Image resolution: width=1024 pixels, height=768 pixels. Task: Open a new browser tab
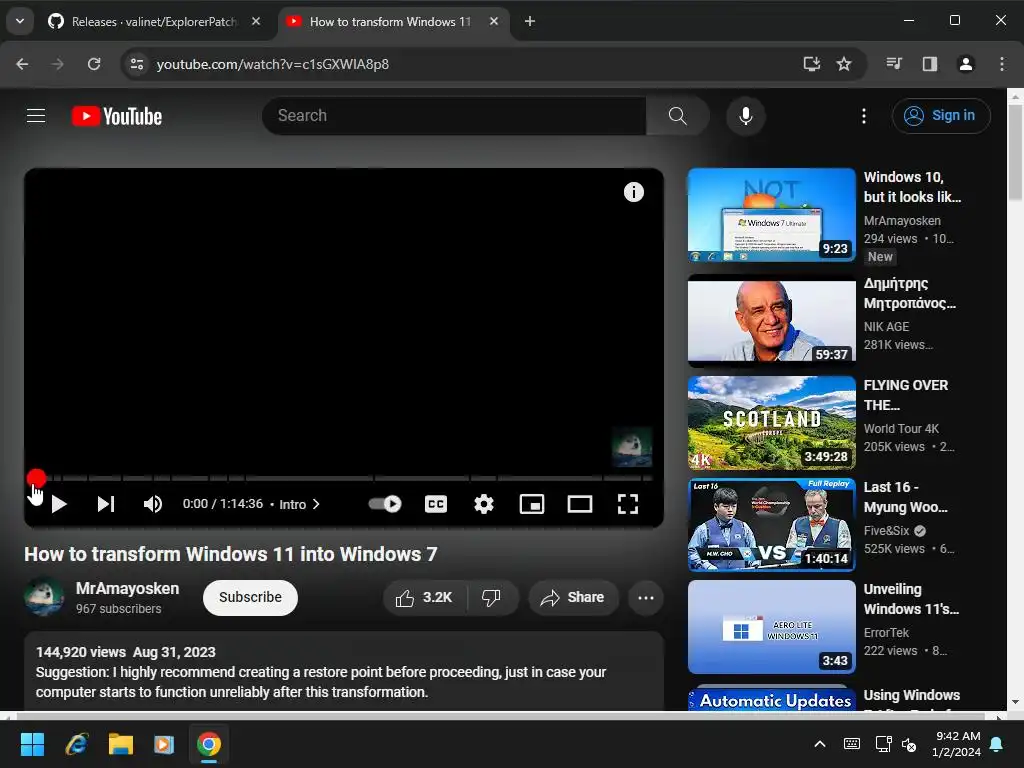click(x=530, y=22)
